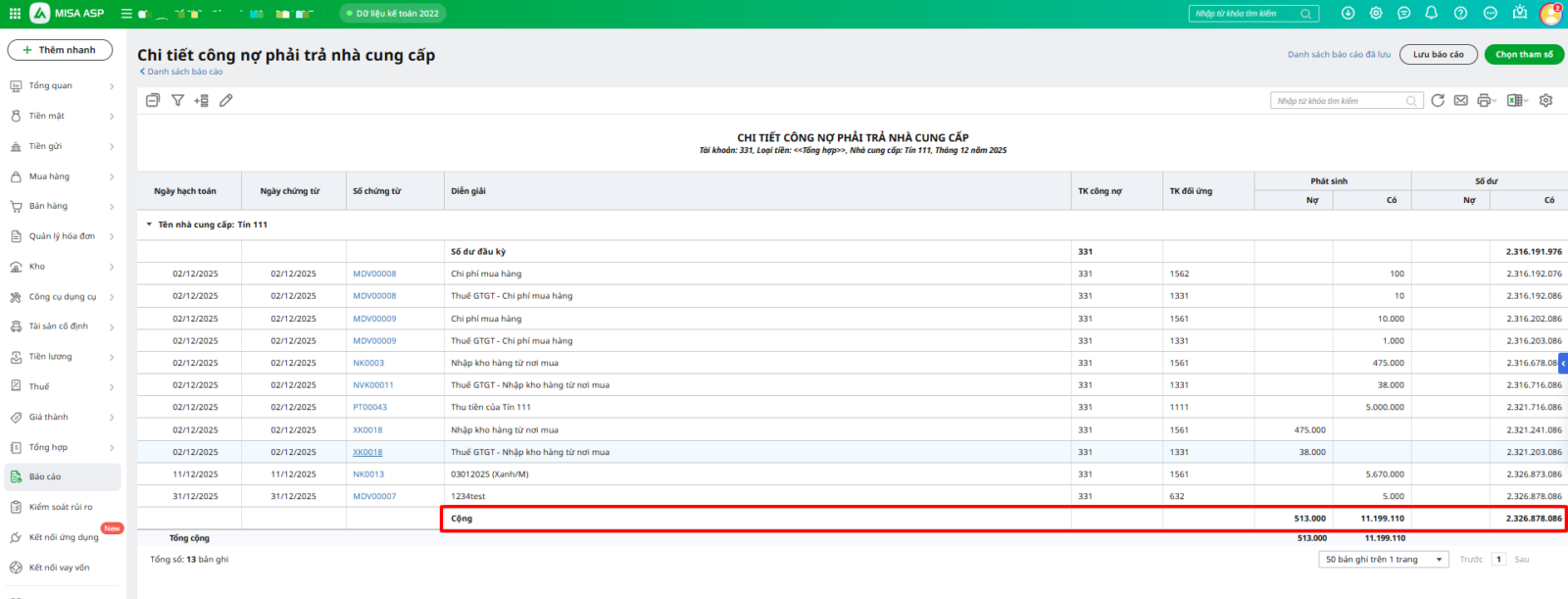Click the chat messages icon in header

(x=1403, y=13)
